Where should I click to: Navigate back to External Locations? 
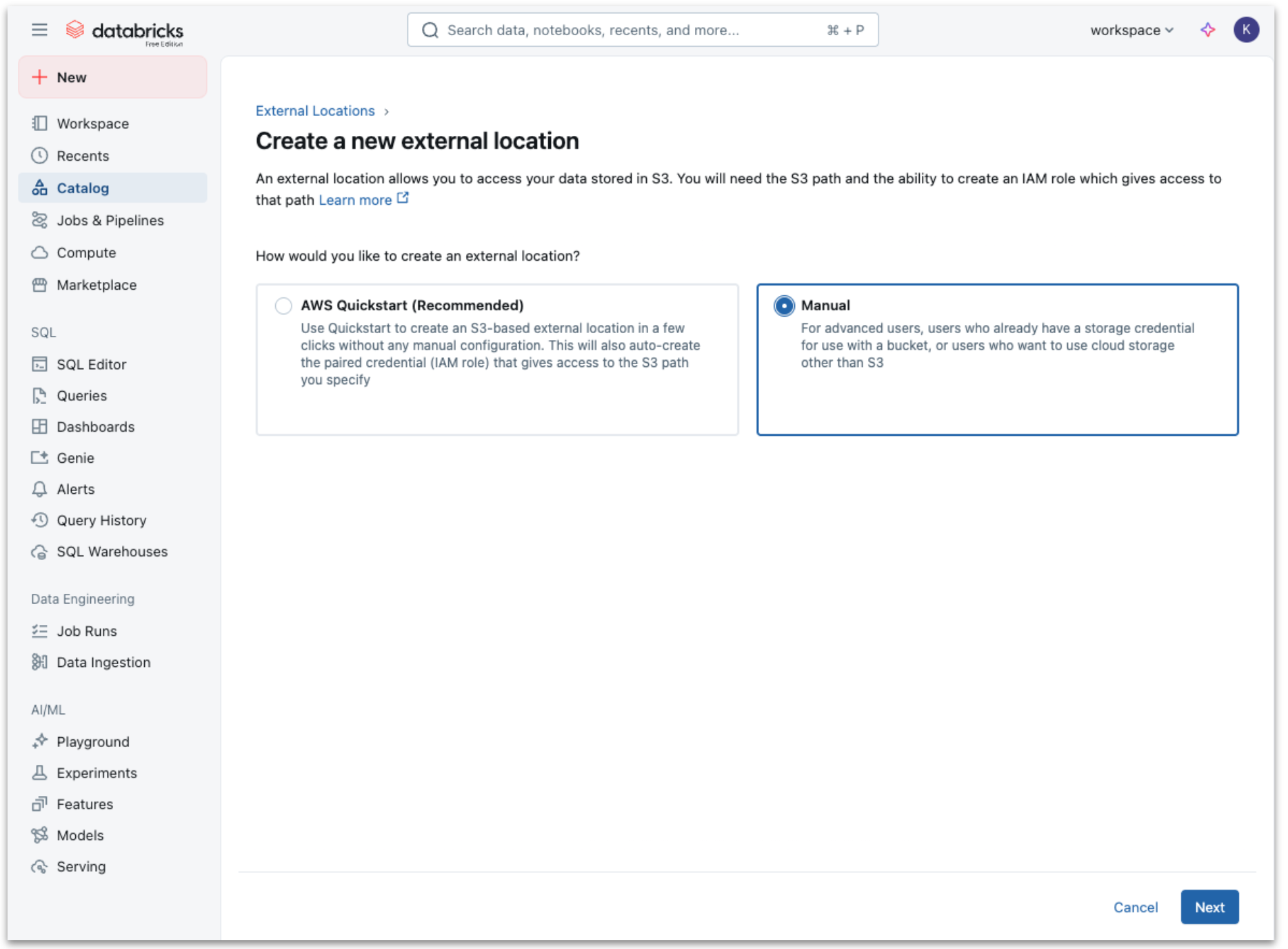pos(315,110)
